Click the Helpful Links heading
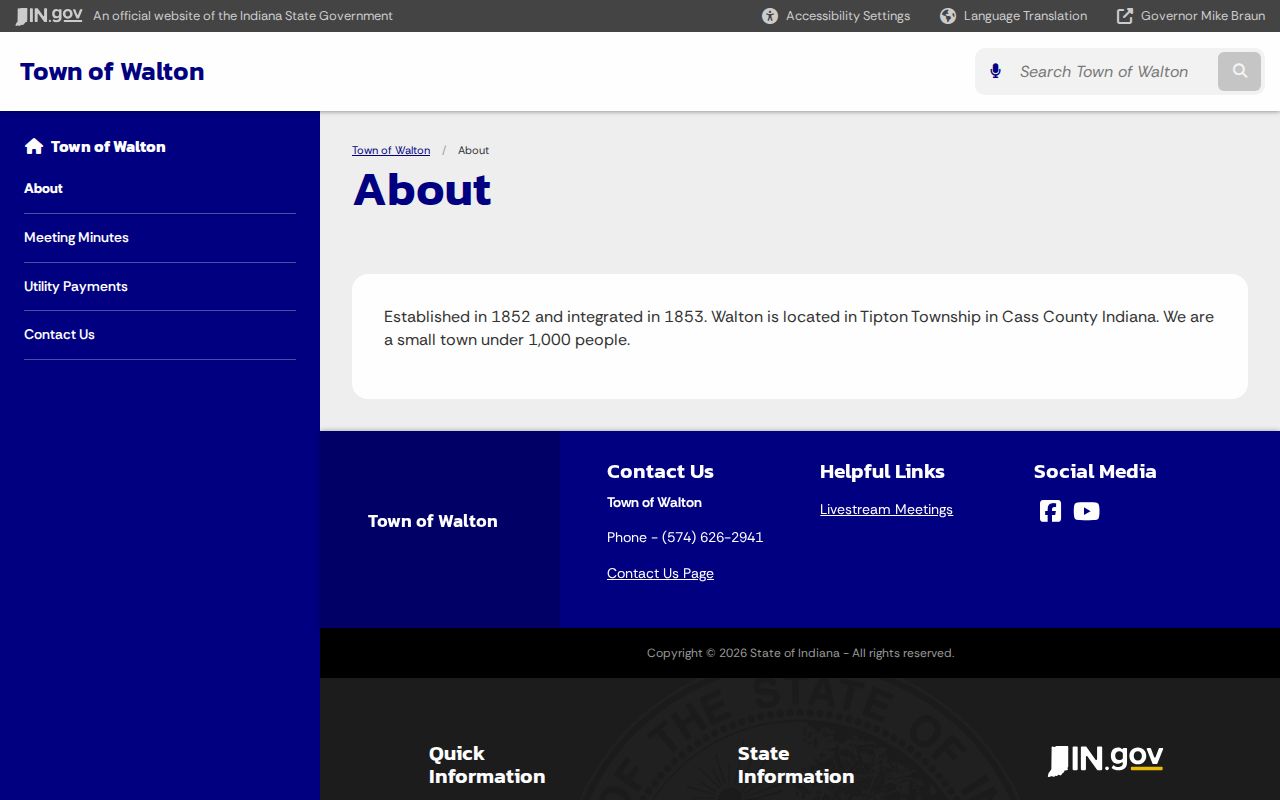Image resolution: width=1280 pixels, height=800 pixels. (882, 471)
